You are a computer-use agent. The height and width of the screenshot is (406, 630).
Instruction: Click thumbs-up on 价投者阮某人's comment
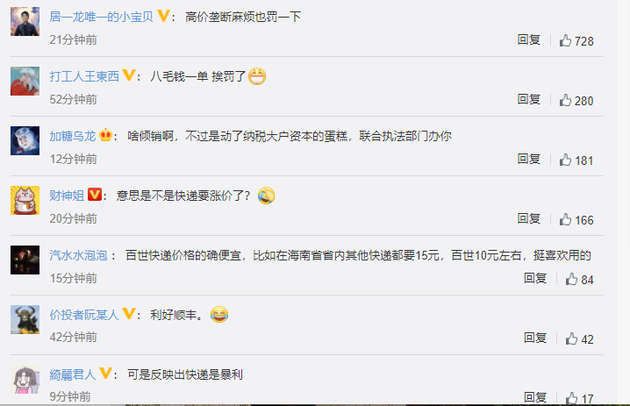coord(571,338)
